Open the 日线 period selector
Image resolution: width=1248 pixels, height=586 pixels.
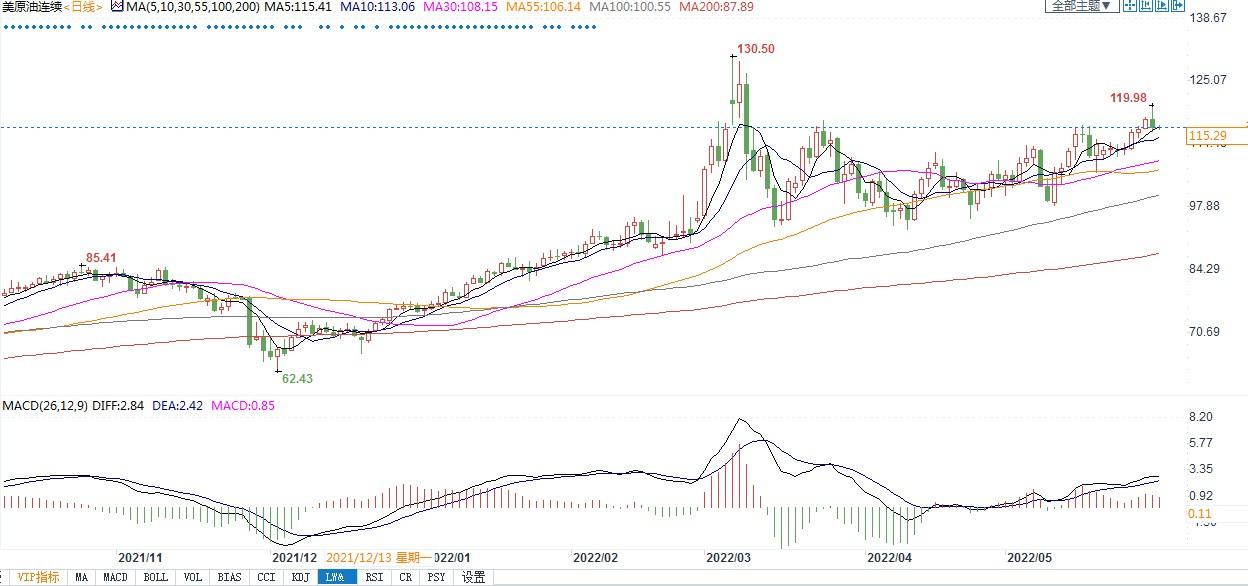coord(83,7)
